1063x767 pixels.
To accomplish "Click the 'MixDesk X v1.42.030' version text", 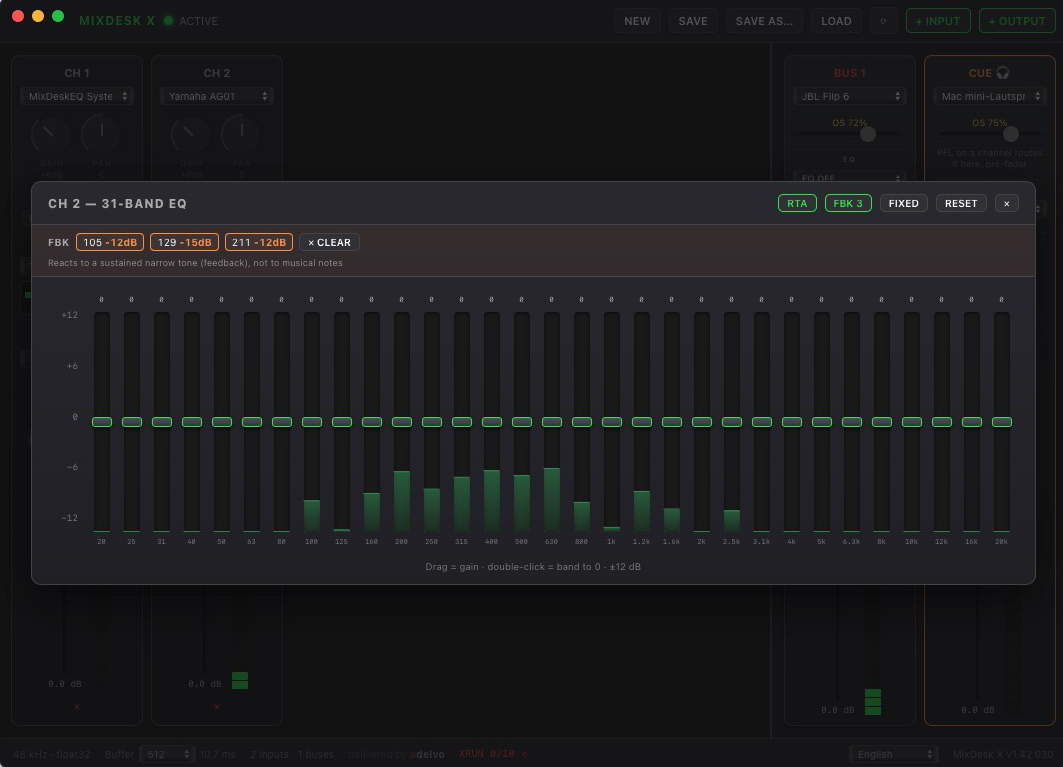I will [x=1003, y=754].
